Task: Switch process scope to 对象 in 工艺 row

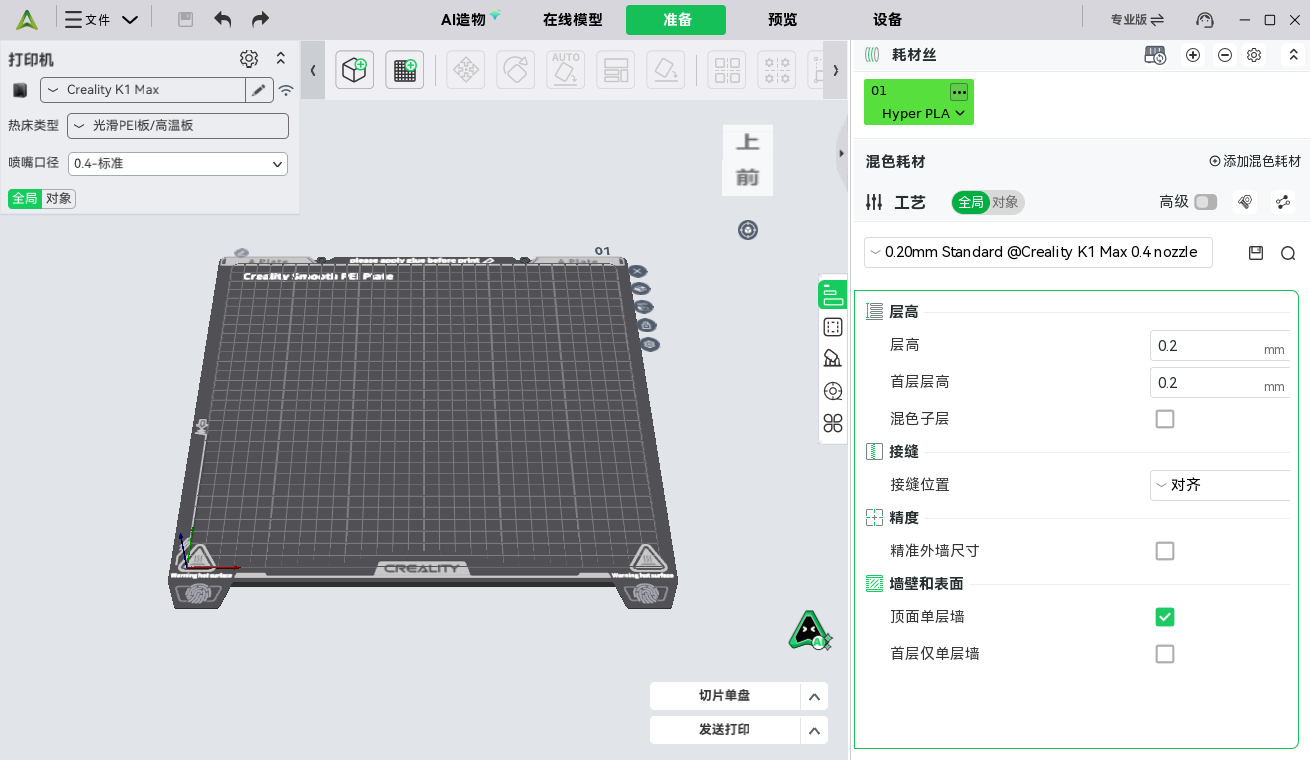Action: click(x=1005, y=202)
